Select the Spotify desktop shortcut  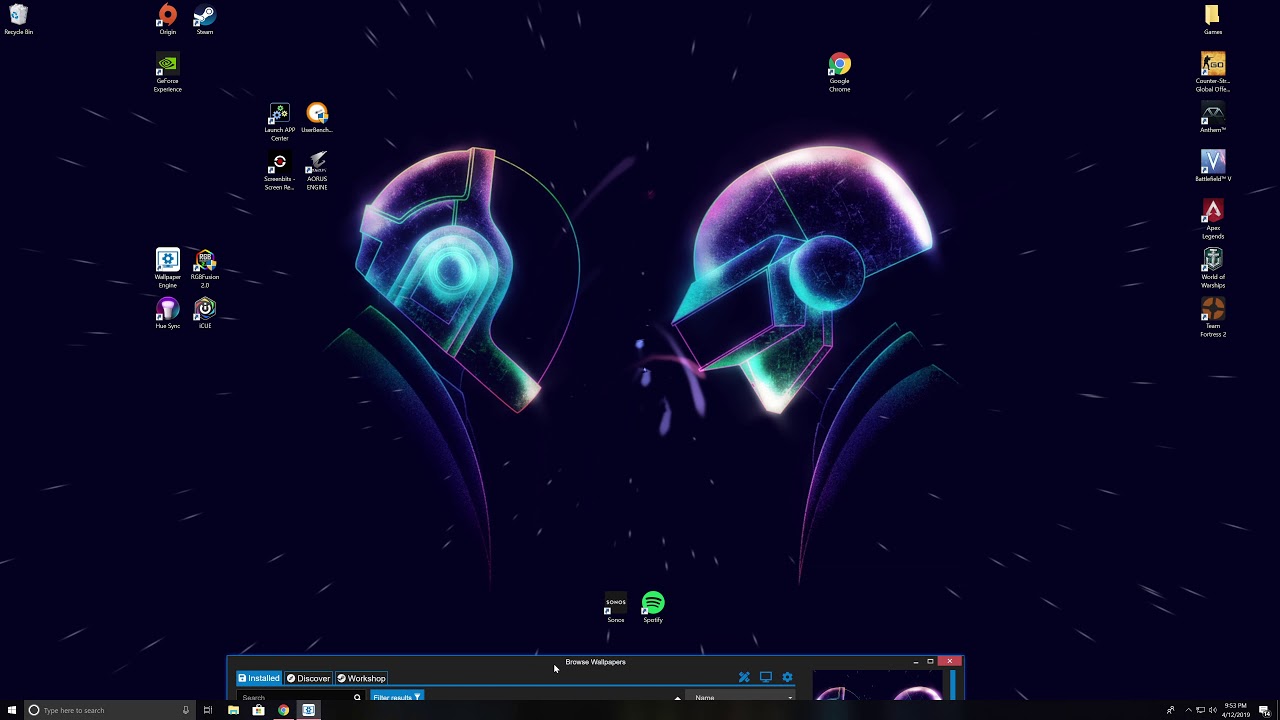(x=653, y=608)
